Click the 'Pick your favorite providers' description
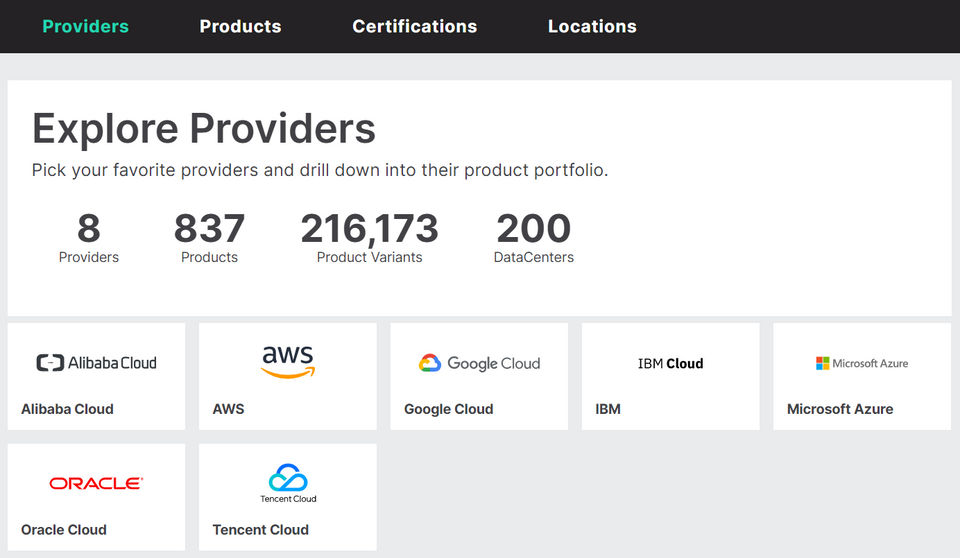Screen dimensions: 960x558 [x=320, y=170]
